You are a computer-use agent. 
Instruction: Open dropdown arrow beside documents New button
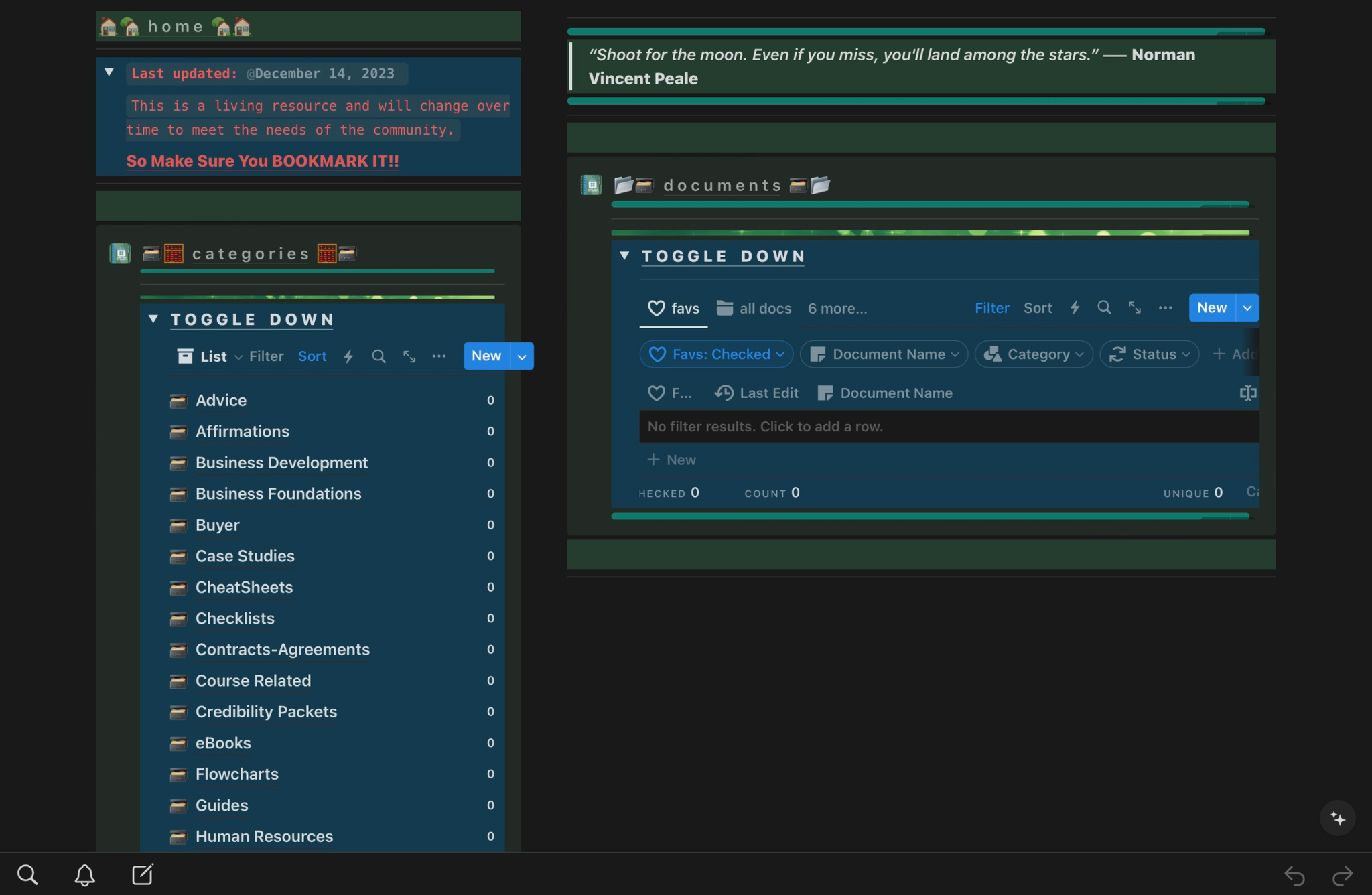pos(1247,308)
